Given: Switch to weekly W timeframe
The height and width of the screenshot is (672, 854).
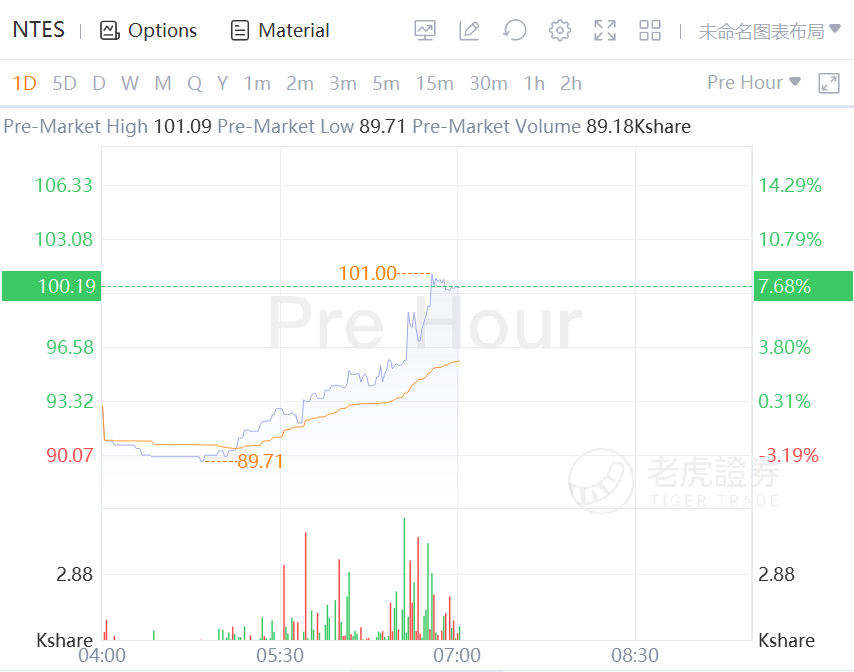Looking at the screenshot, I should [x=130, y=83].
